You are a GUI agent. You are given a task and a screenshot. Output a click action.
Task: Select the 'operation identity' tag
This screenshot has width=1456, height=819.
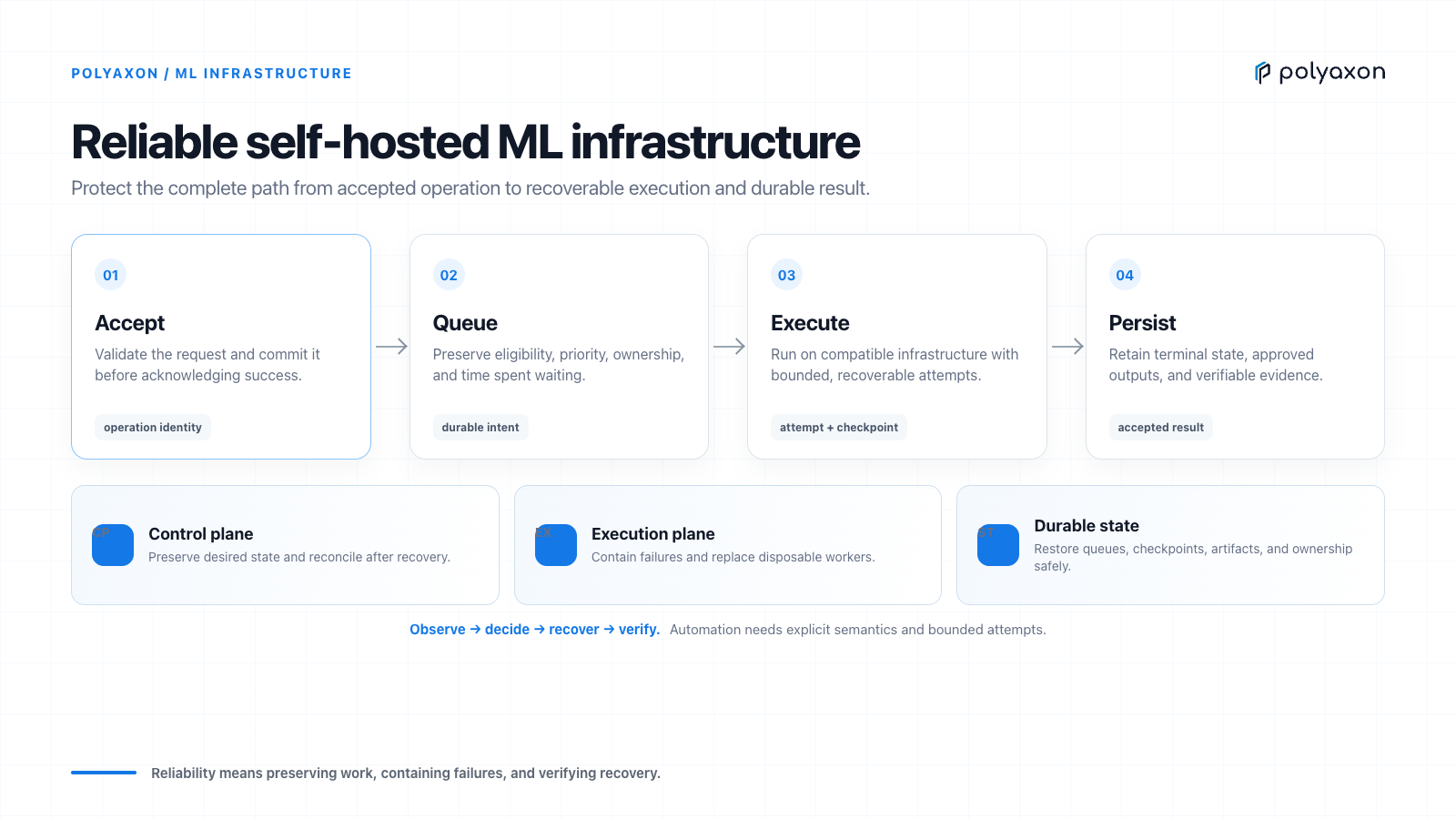pos(153,428)
